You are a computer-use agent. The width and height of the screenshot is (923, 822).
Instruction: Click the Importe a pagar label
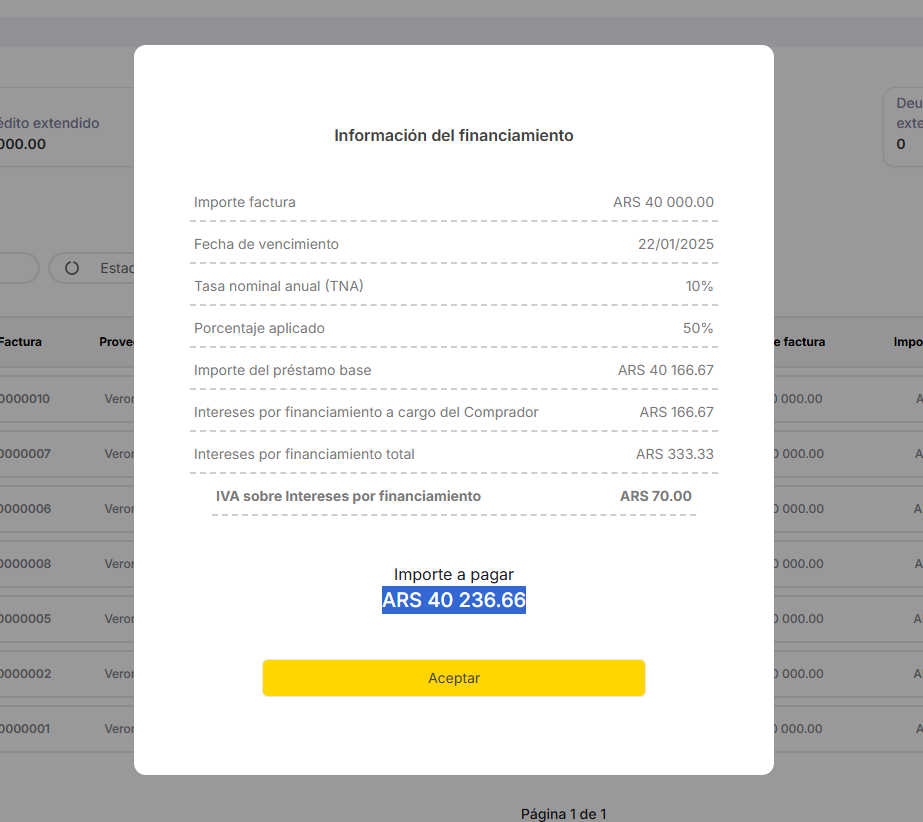coord(453,574)
